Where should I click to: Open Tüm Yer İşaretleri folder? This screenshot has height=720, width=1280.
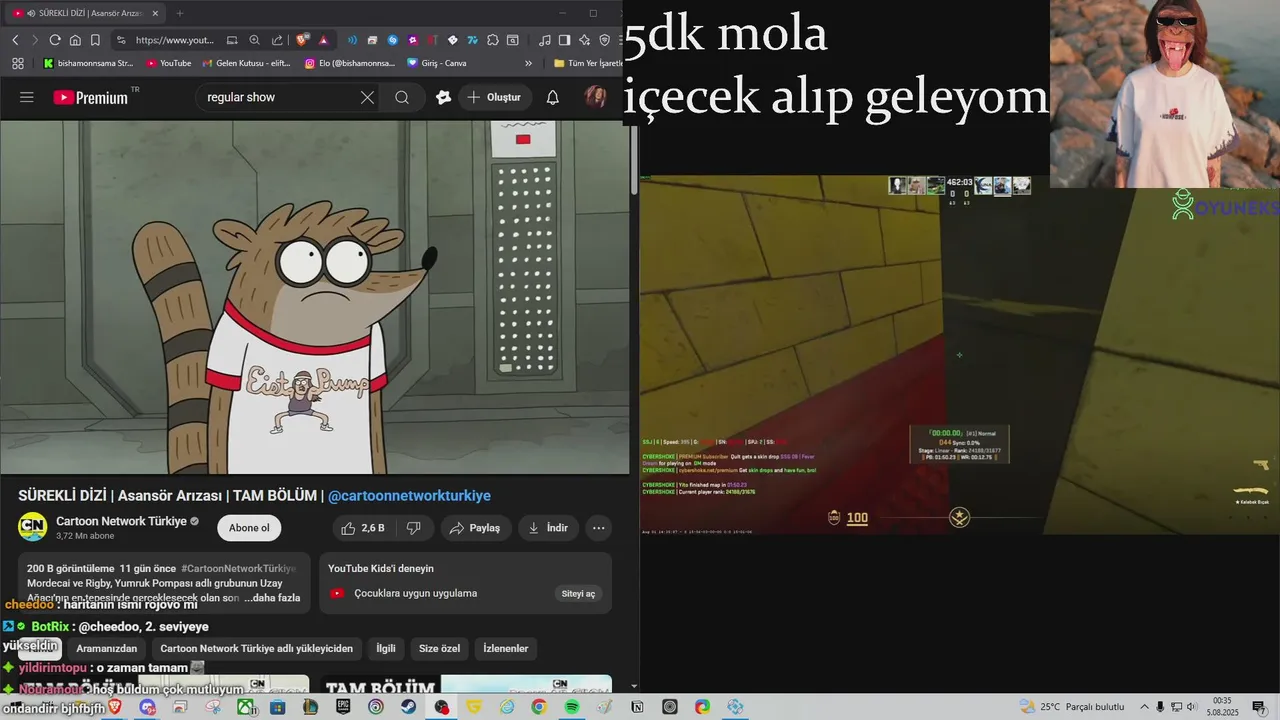588,63
